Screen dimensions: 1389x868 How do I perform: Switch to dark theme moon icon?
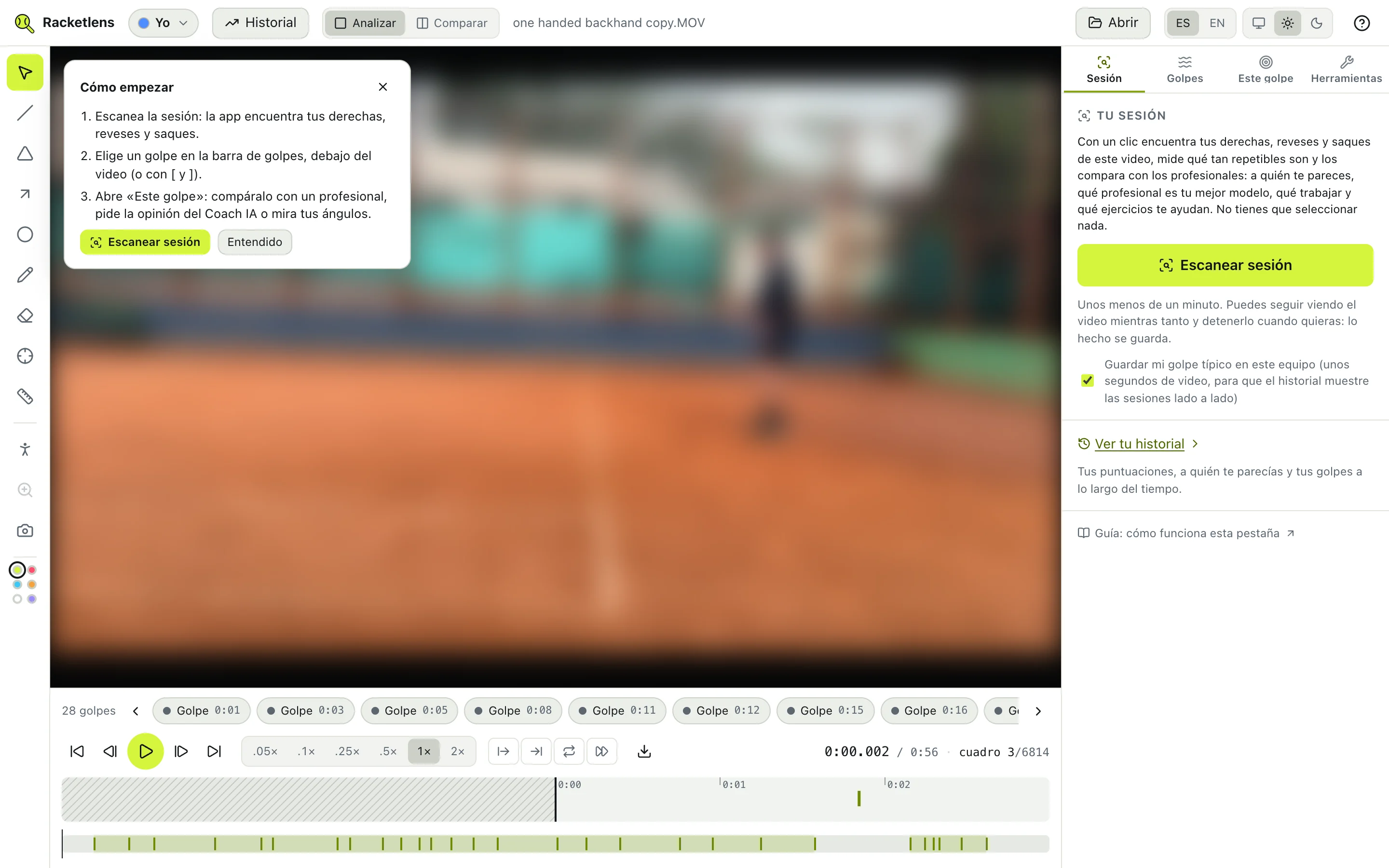click(x=1317, y=23)
